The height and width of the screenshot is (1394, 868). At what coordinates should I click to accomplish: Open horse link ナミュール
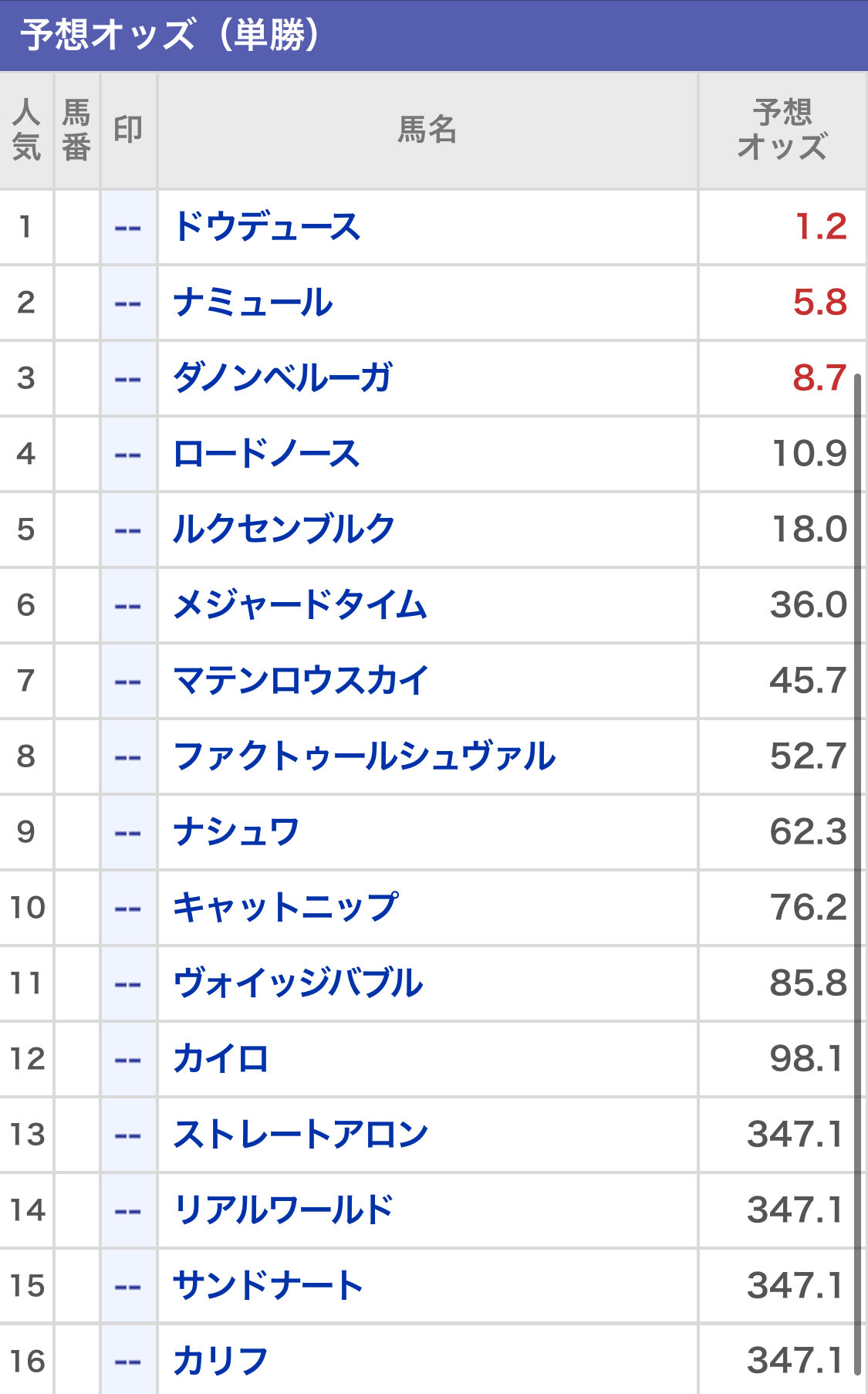253,303
